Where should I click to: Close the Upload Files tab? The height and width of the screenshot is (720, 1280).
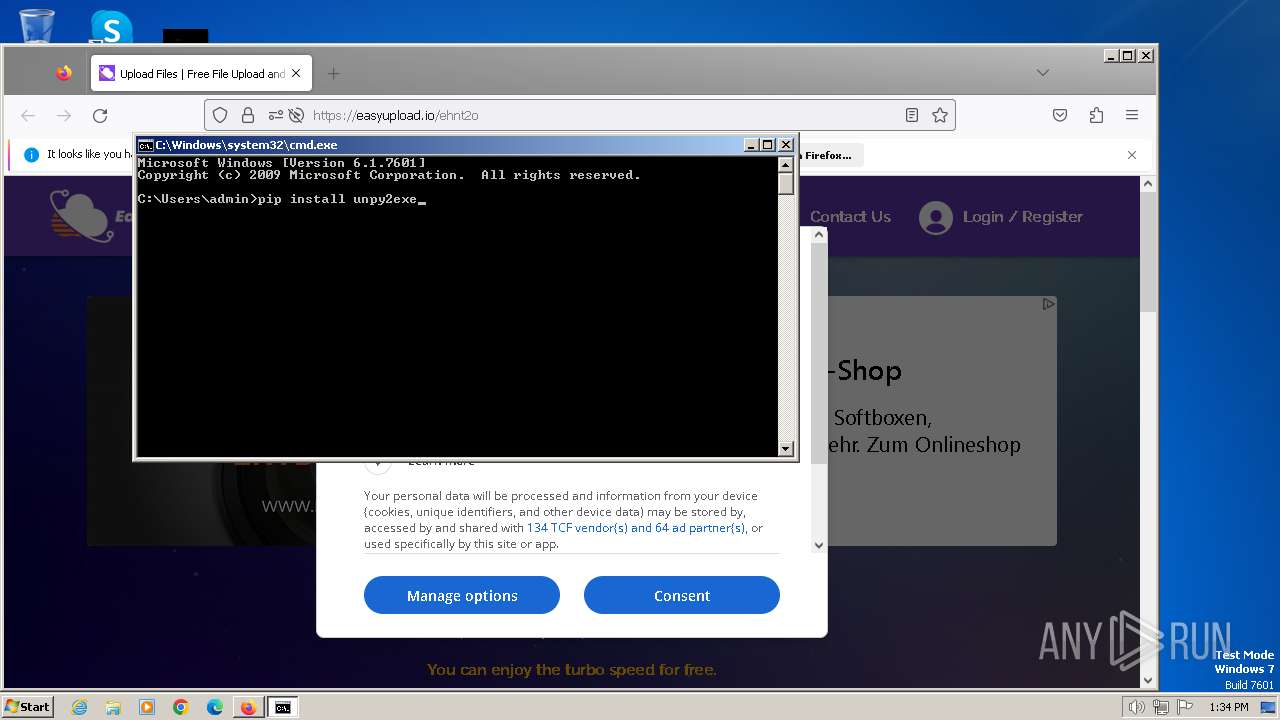point(296,73)
